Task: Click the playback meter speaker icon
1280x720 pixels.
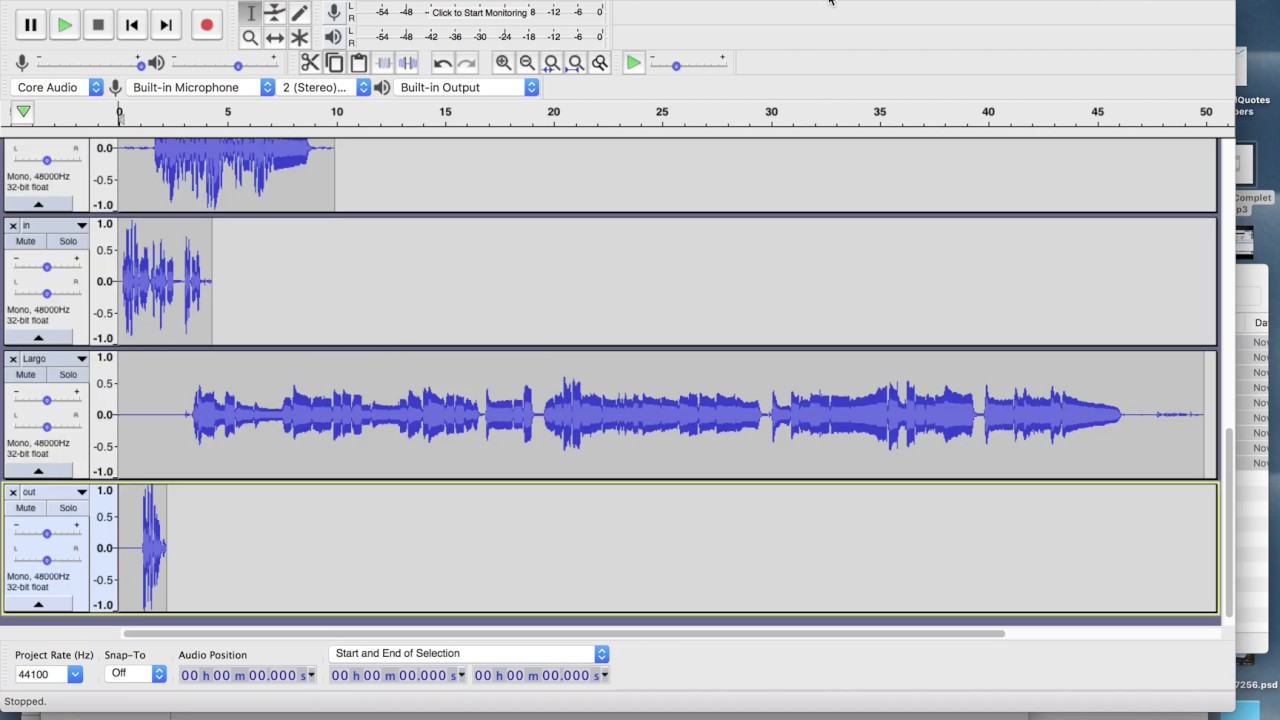Action: coord(333,37)
